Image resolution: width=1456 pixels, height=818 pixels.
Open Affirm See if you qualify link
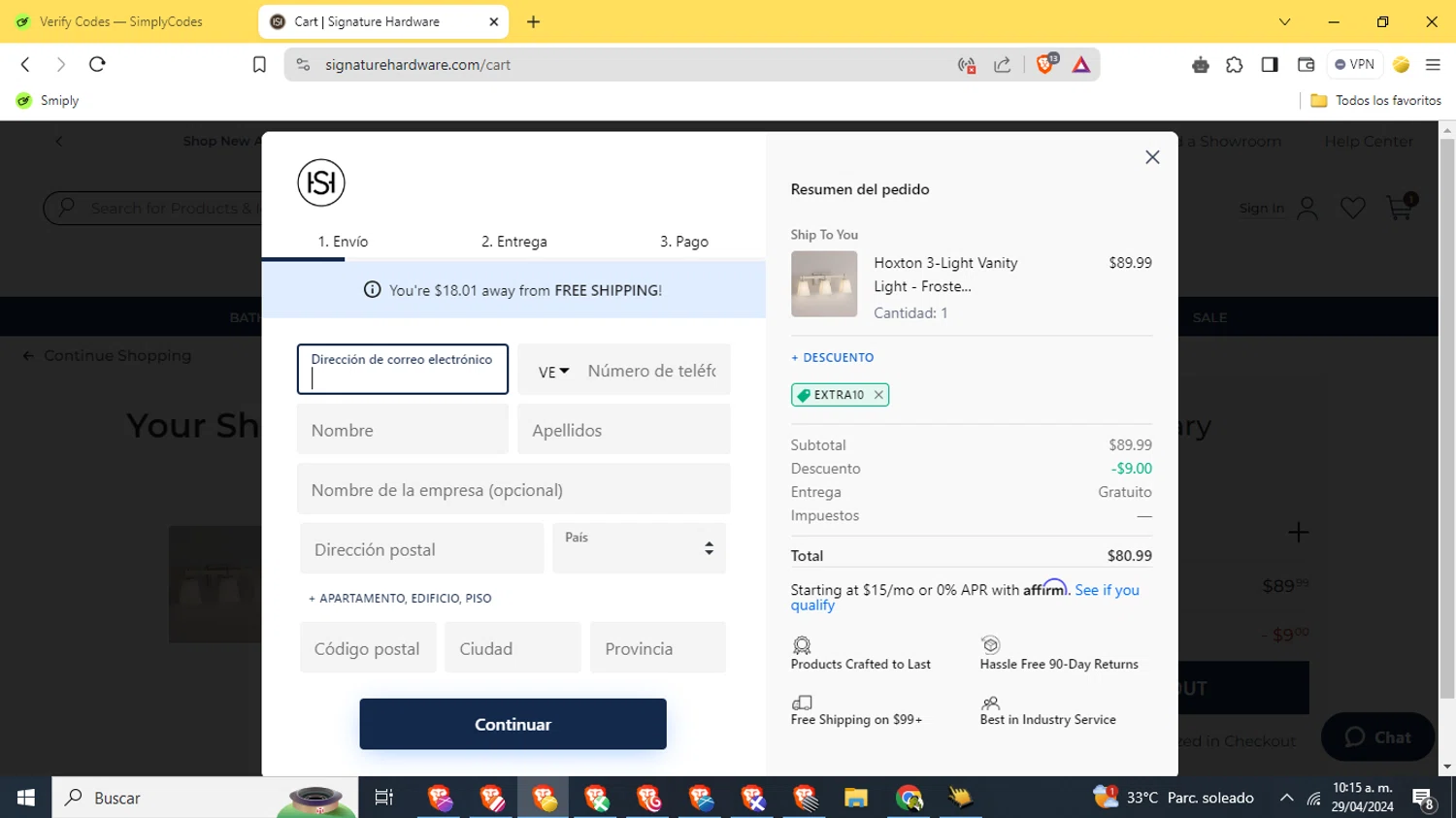pos(965,597)
